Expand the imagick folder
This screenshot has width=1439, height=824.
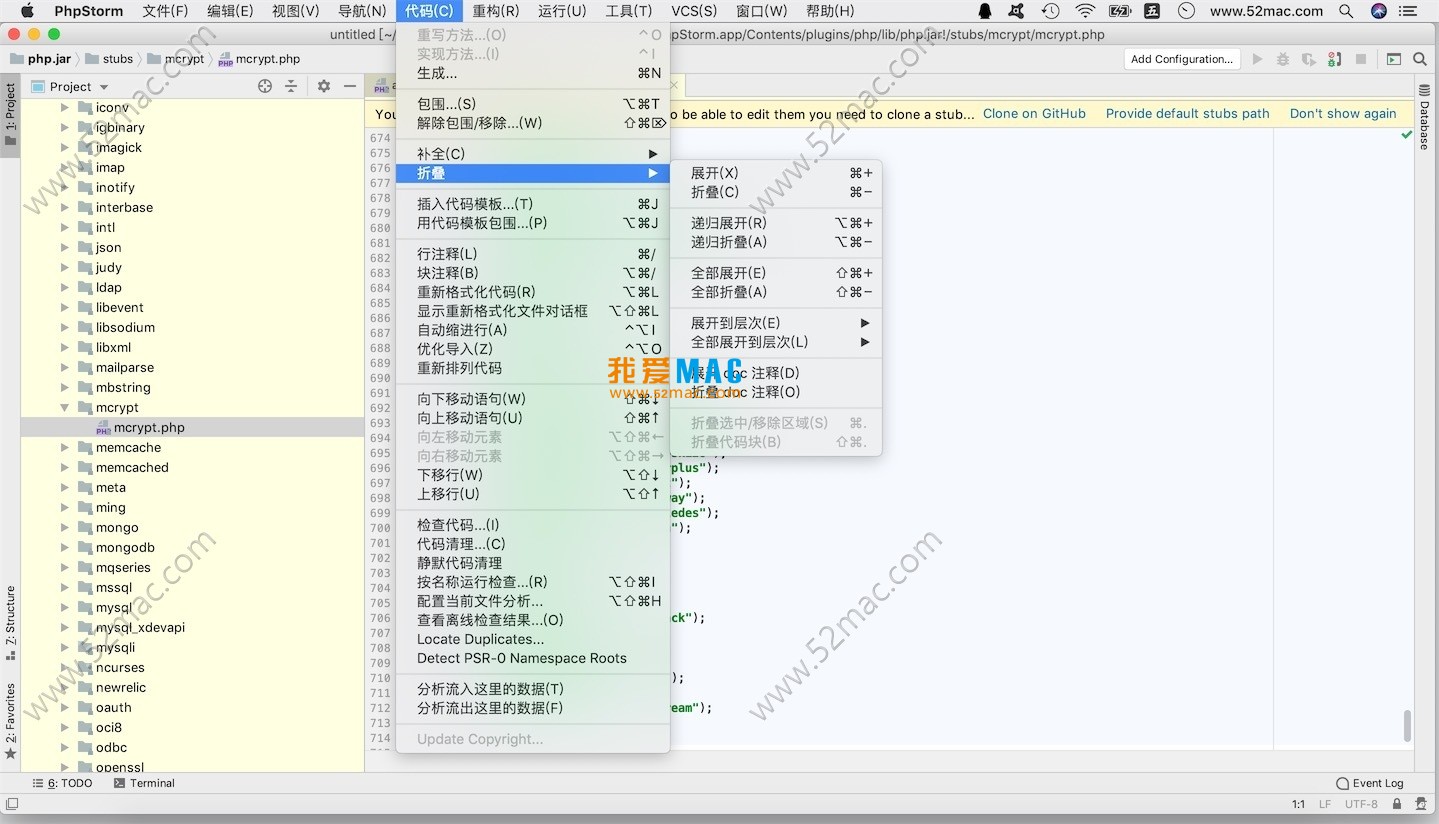65,147
